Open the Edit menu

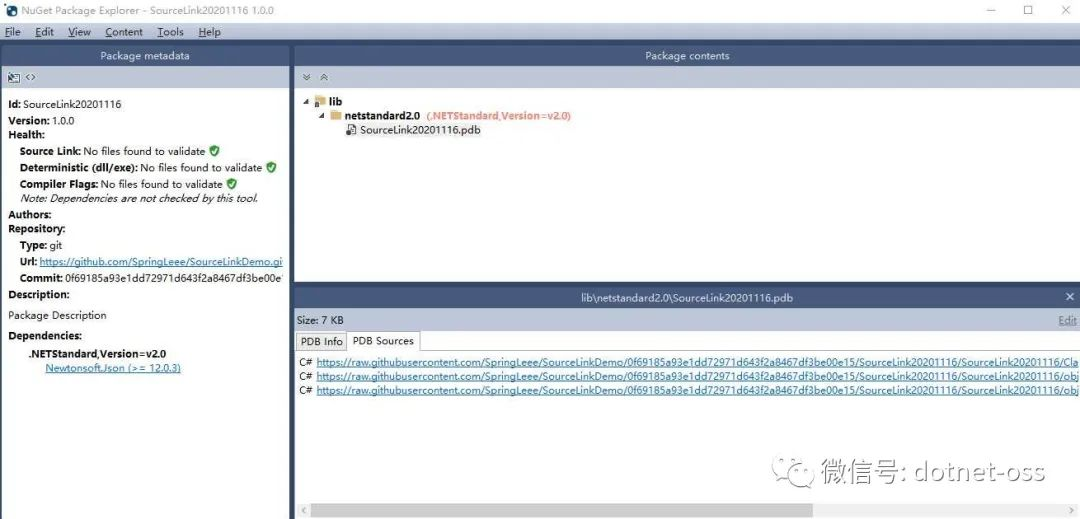[x=44, y=32]
